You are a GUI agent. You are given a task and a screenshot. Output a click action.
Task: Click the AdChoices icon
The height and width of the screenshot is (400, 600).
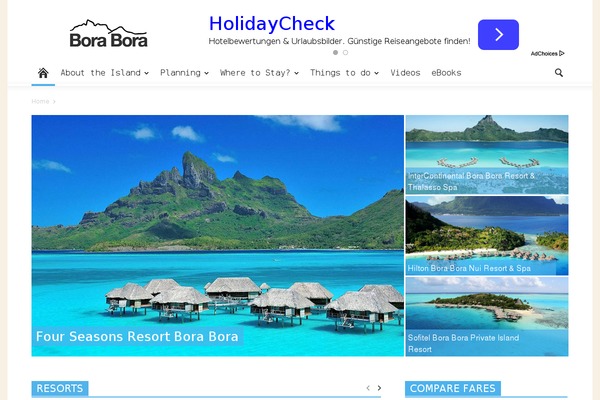click(548, 53)
